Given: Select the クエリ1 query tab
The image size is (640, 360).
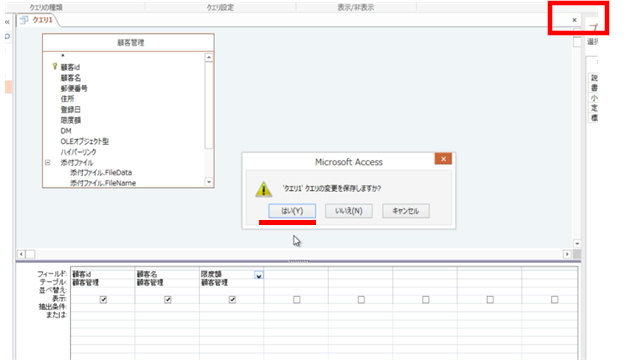Looking at the screenshot, I should click(x=38, y=20).
